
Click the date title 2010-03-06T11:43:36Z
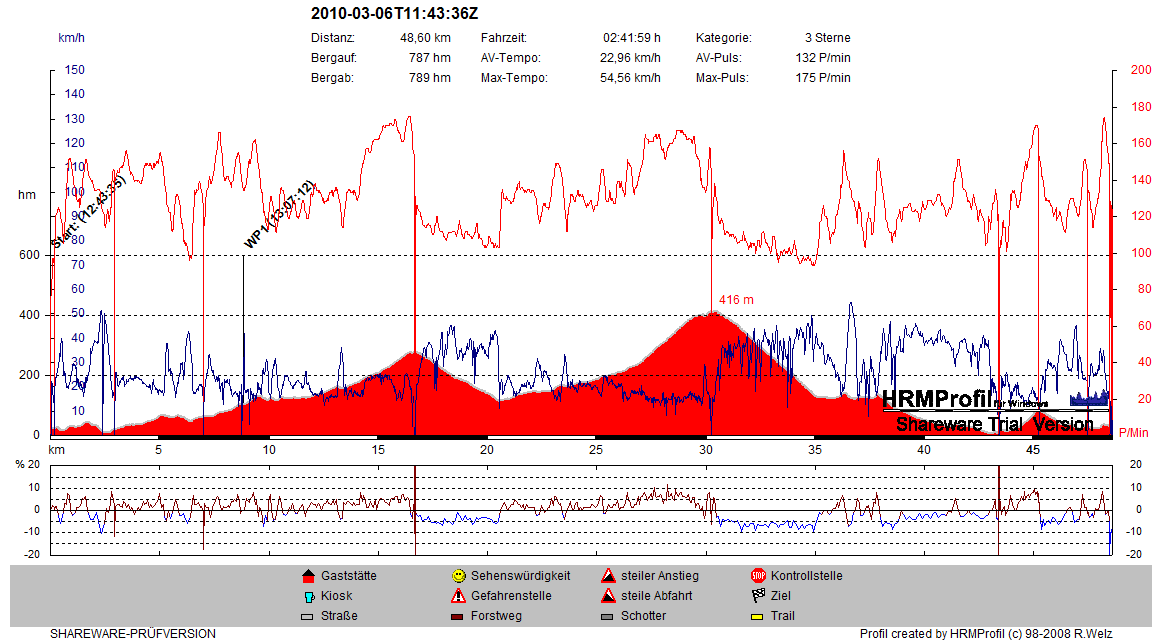[x=395, y=13]
